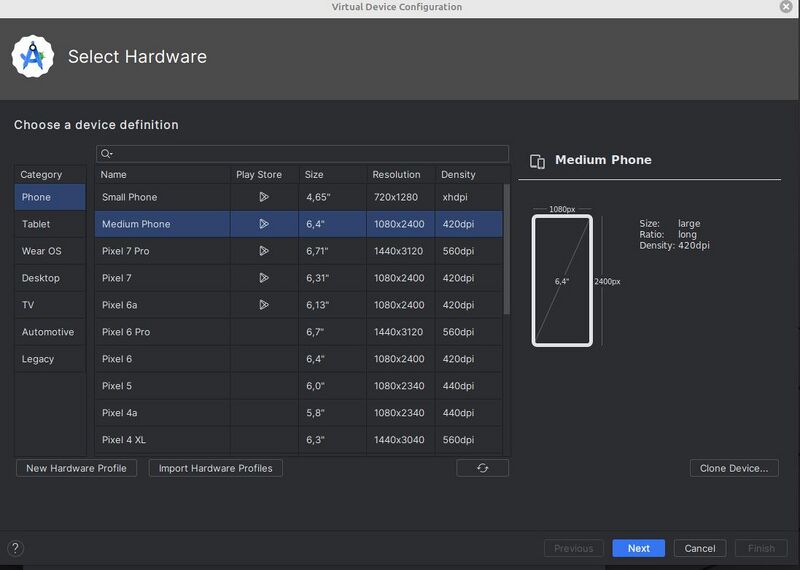The width and height of the screenshot is (800, 570).
Task: Select the Phone category
Action: (x=50, y=197)
